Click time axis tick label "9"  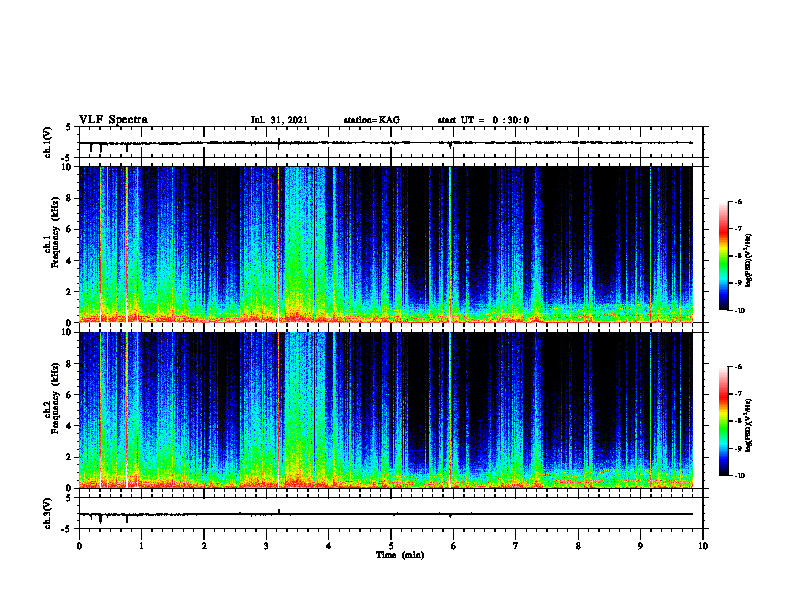pyautogui.click(x=640, y=546)
